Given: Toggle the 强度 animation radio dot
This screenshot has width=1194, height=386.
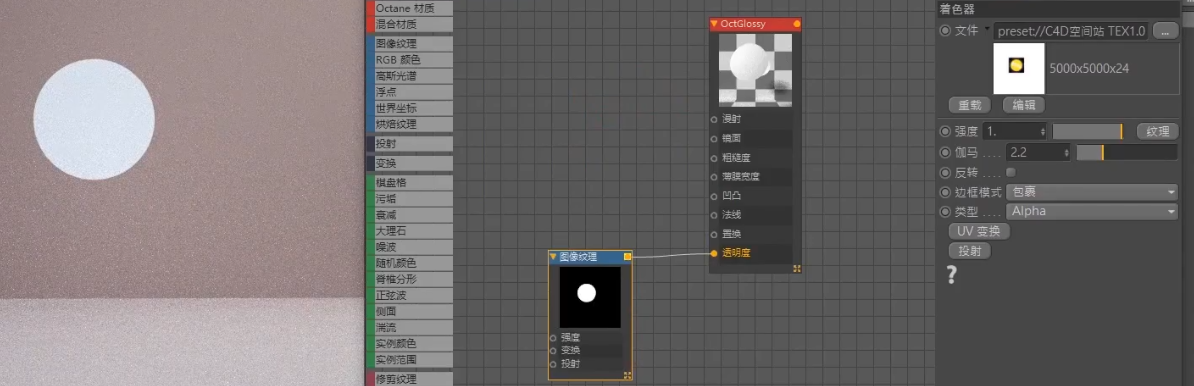Looking at the screenshot, I should point(946,131).
